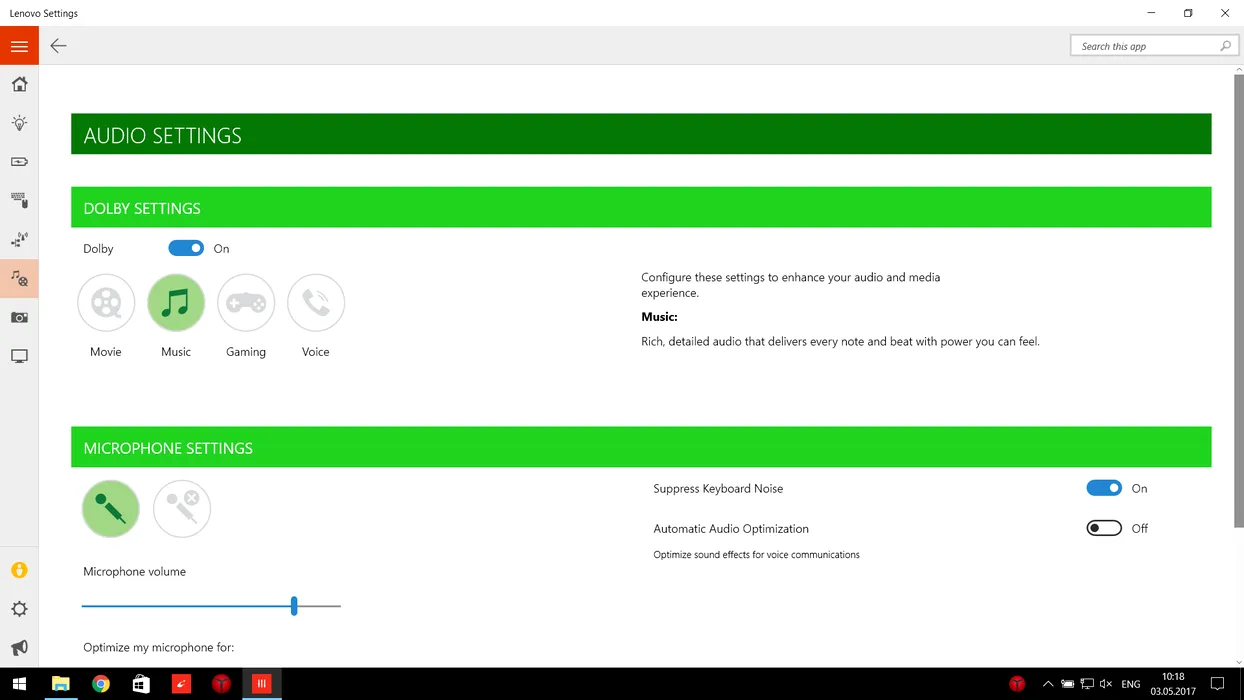Select the Music Dolby profile
Screen dimensions: 1244x700
176,303
